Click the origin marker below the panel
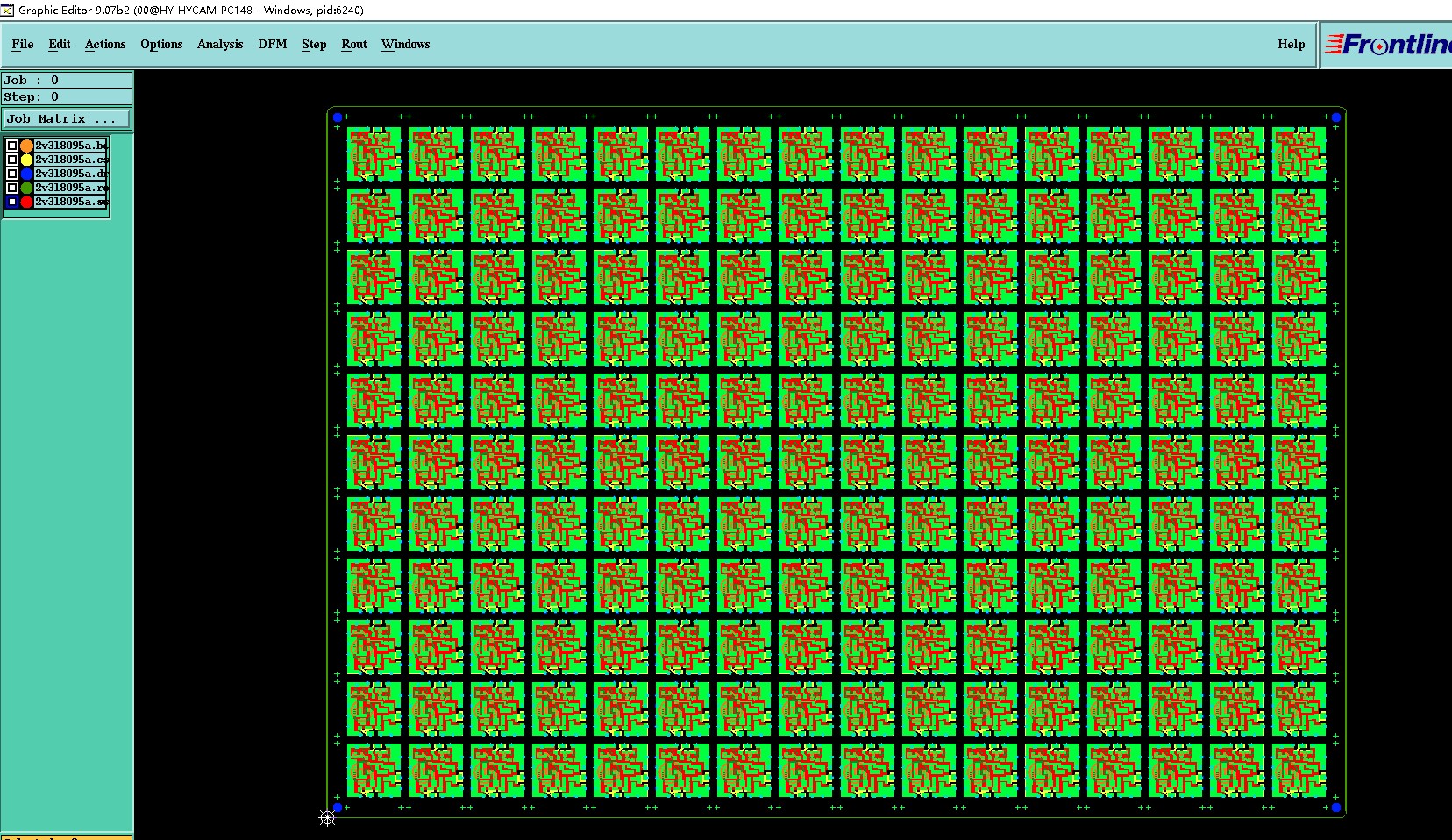The width and height of the screenshot is (1452, 840). 327,818
